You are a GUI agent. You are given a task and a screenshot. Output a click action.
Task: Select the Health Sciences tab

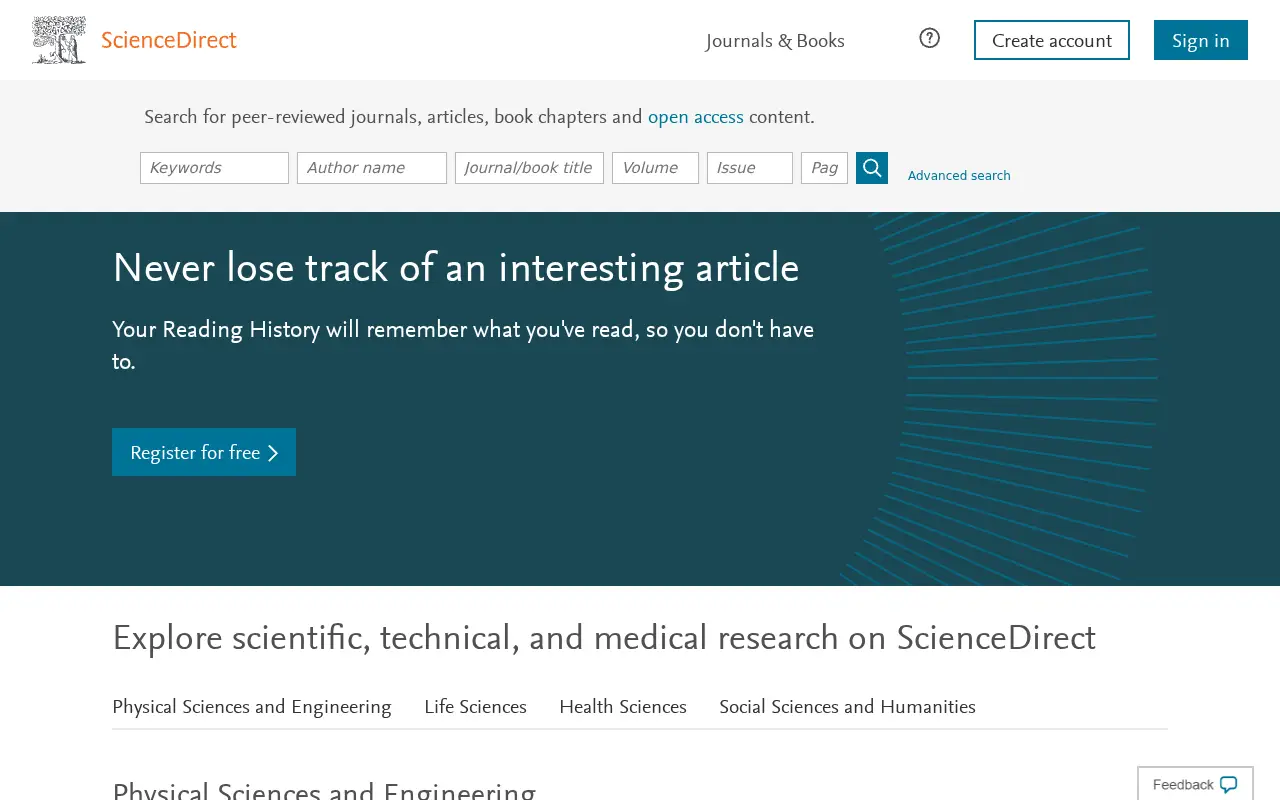(623, 707)
